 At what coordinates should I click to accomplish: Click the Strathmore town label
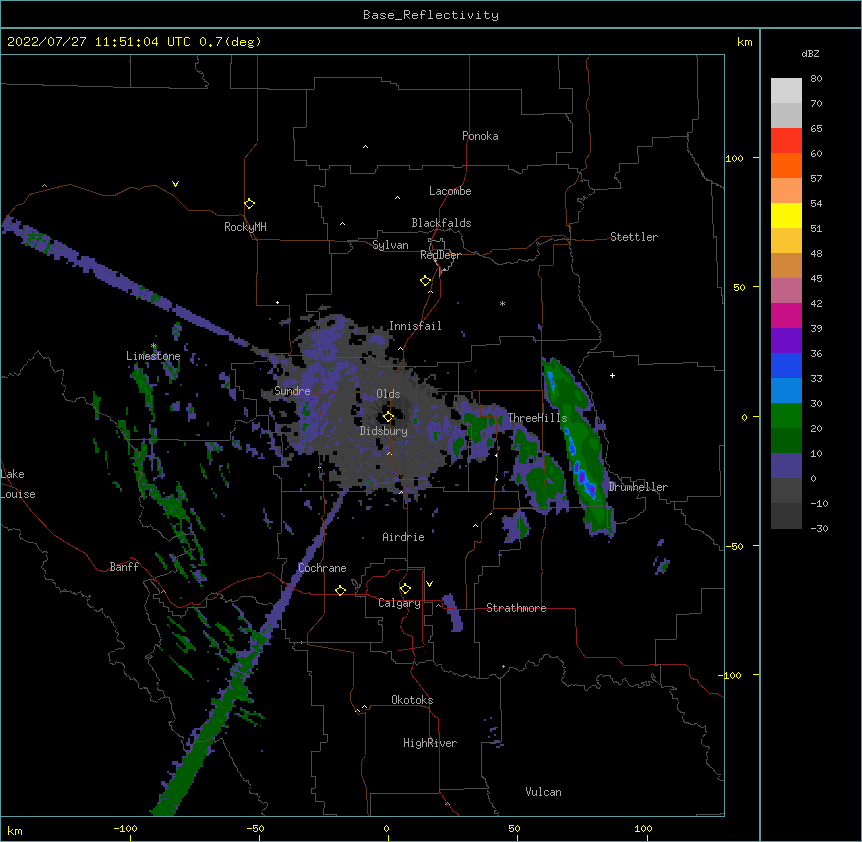(516, 608)
